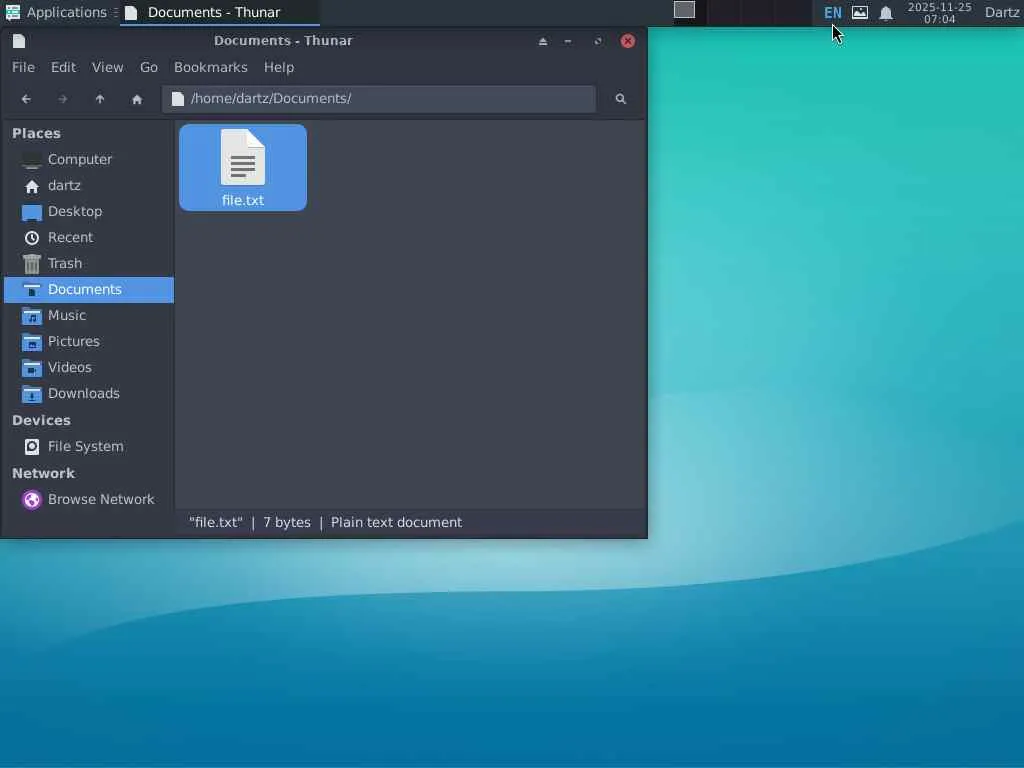This screenshot has width=1024, height=768.
Task: Click the clock showing 2025-11-25 07:04
Action: (939, 13)
